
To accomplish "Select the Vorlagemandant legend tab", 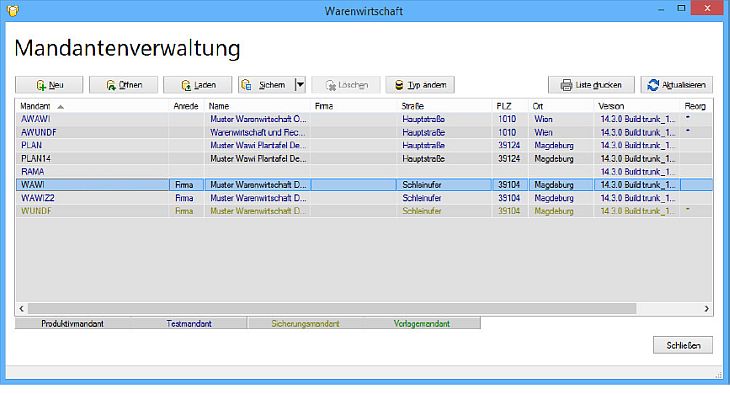I will [x=422, y=323].
